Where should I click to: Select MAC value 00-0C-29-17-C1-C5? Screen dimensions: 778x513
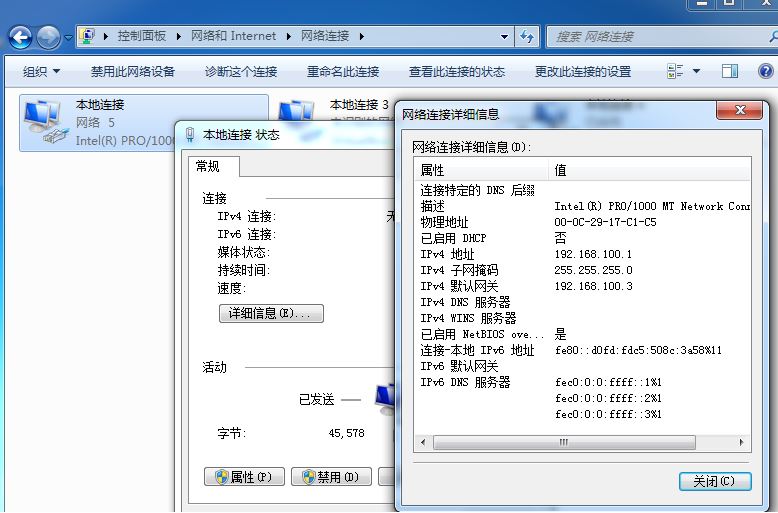[x=605, y=222]
